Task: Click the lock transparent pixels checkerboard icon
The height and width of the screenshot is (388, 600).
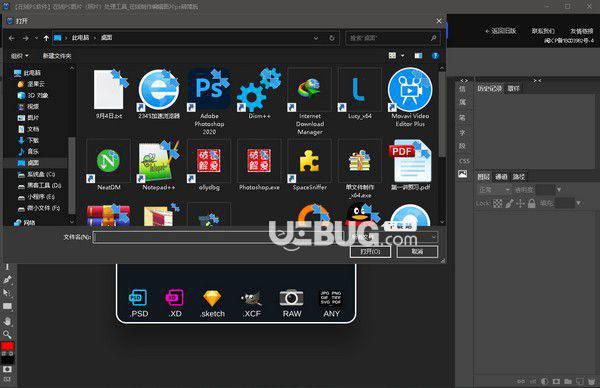Action: point(497,203)
